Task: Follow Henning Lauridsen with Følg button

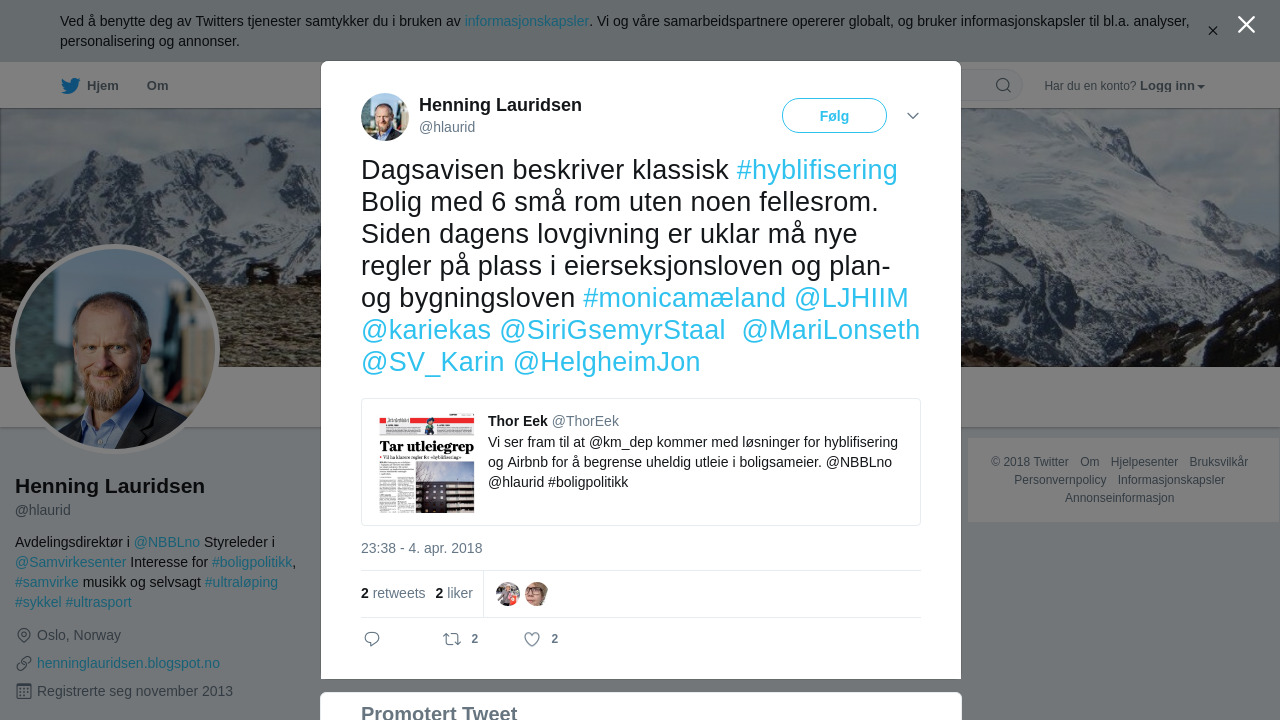Action: tap(834, 116)
